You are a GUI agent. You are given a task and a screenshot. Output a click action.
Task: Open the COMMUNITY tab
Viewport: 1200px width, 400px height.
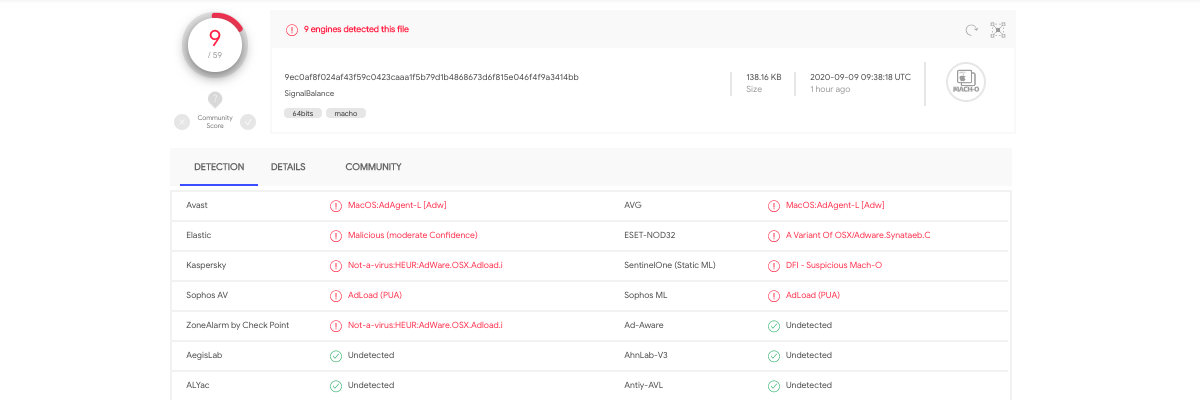tap(373, 167)
